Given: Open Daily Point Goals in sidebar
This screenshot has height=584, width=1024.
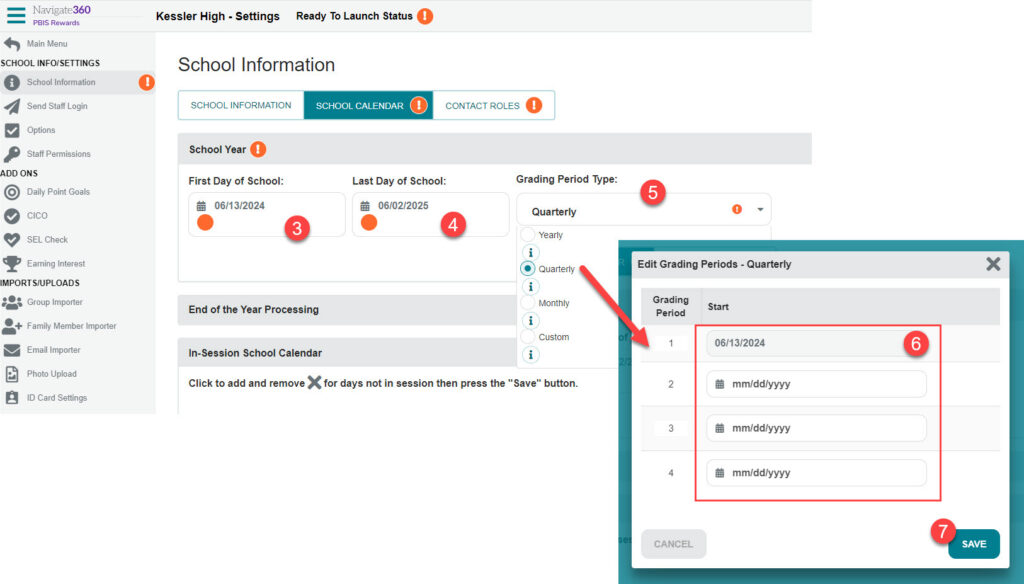Looking at the screenshot, I should 58,192.
